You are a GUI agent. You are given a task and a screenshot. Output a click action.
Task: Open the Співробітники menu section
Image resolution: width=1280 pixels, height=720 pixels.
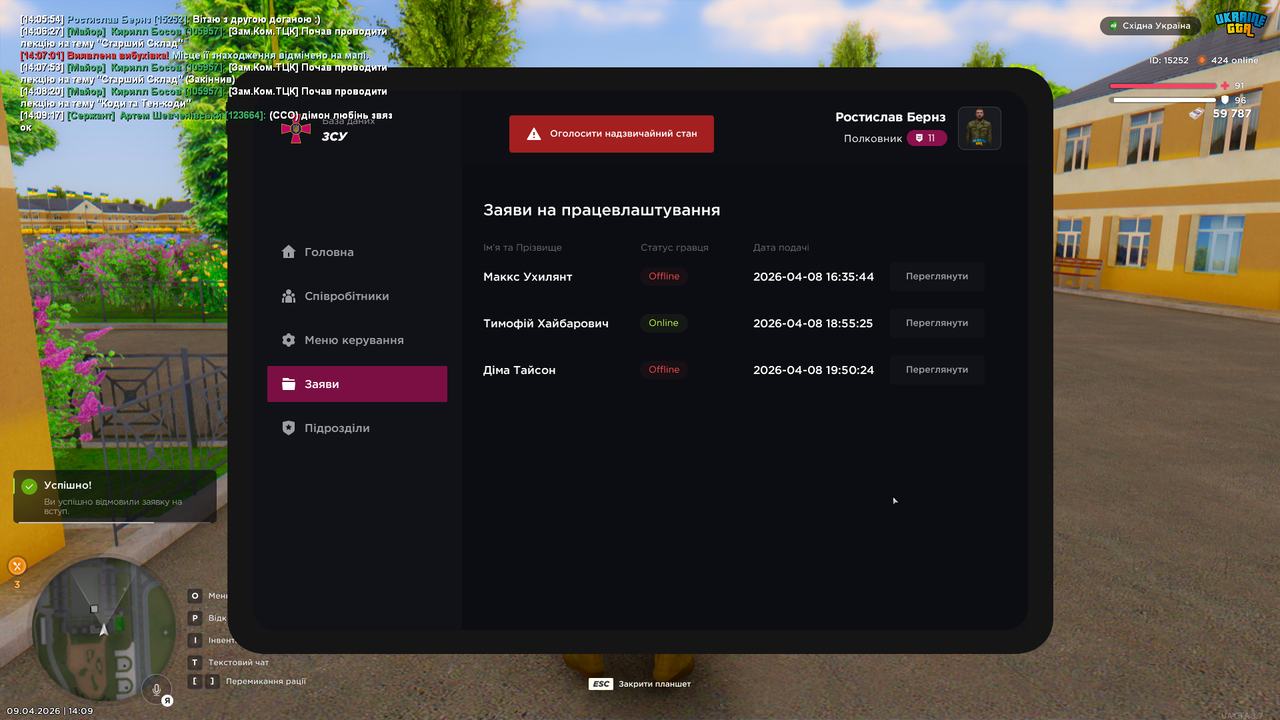(357, 296)
